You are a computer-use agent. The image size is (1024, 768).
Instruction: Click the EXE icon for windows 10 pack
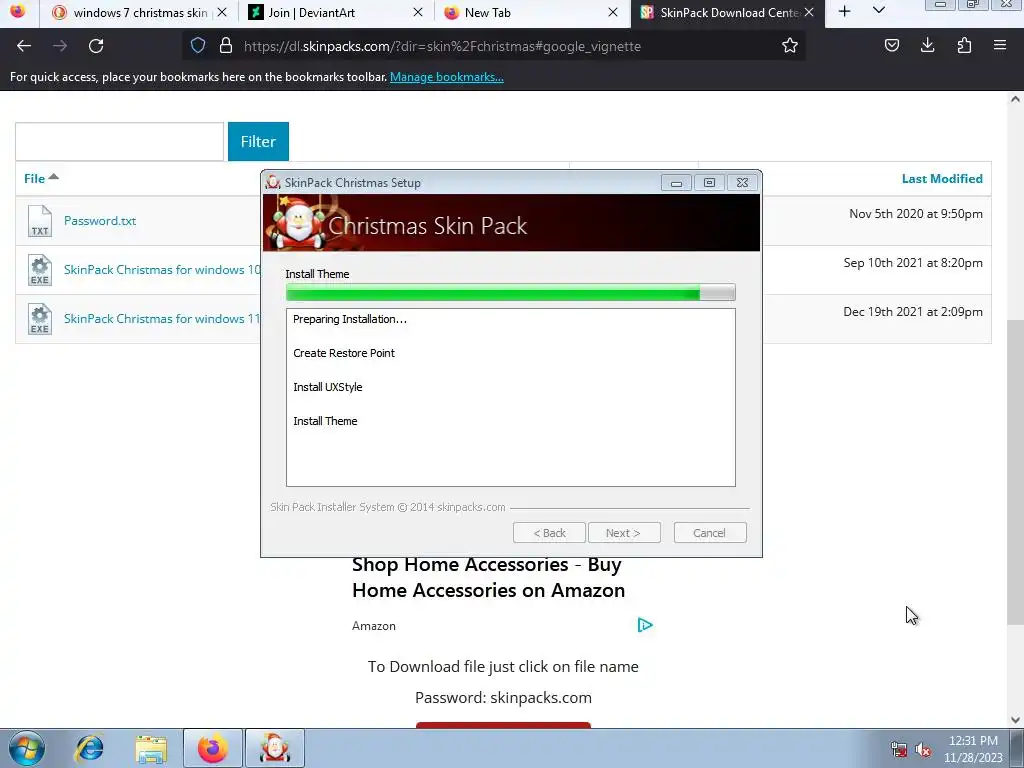point(40,270)
